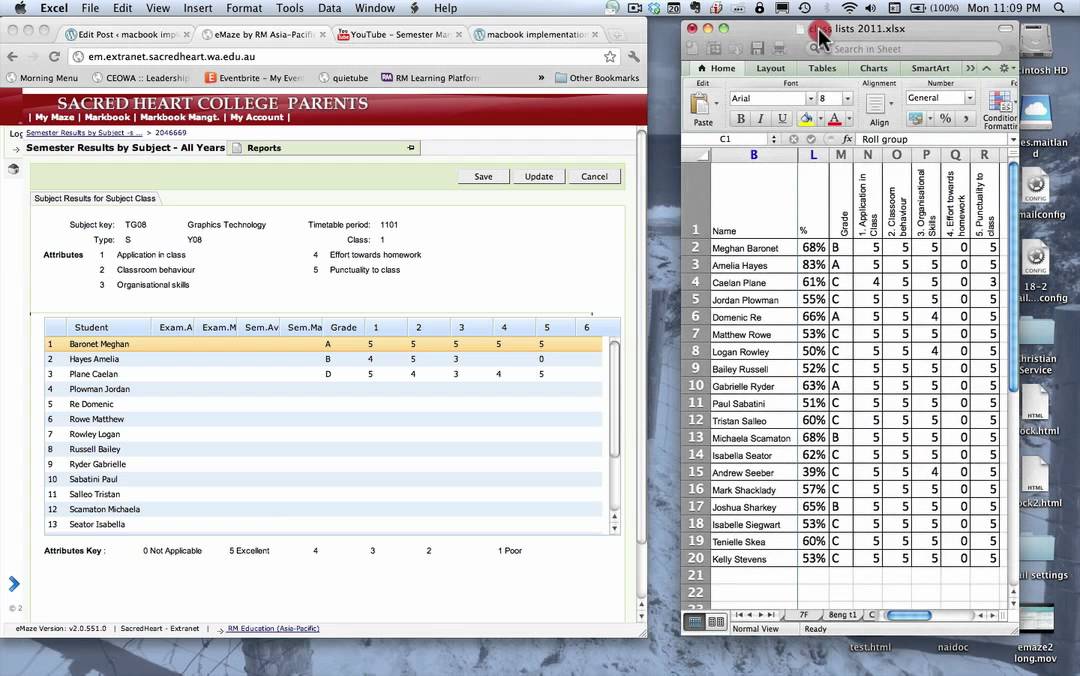Image resolution: width=1080 pixels, height=676 pixels.
Task: Toggle Bold formatting in Excel ribbon
Action: (x=740, y=119)
